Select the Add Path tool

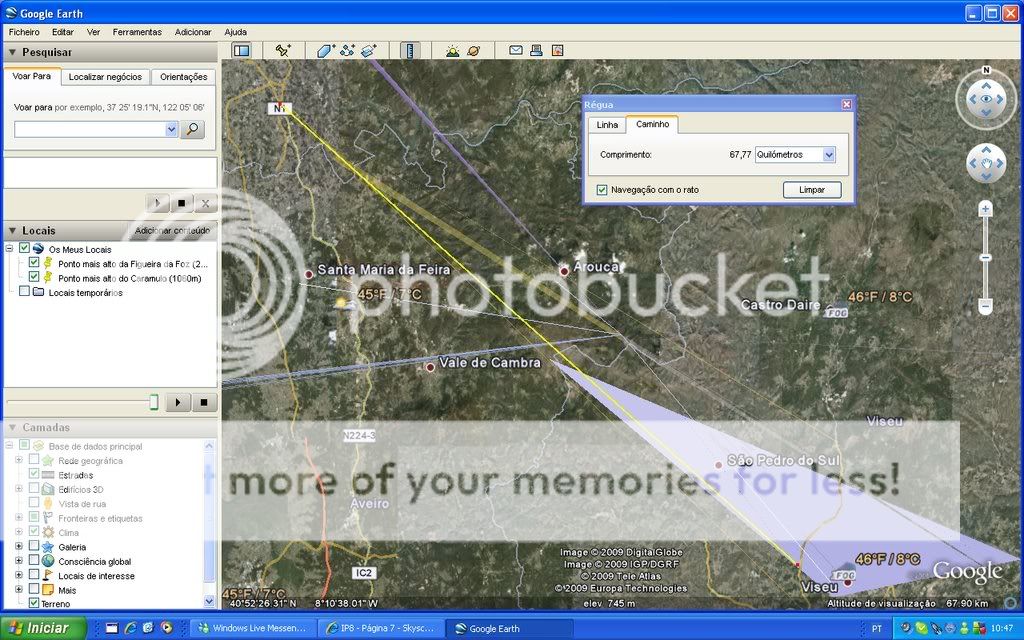(347, 50)
